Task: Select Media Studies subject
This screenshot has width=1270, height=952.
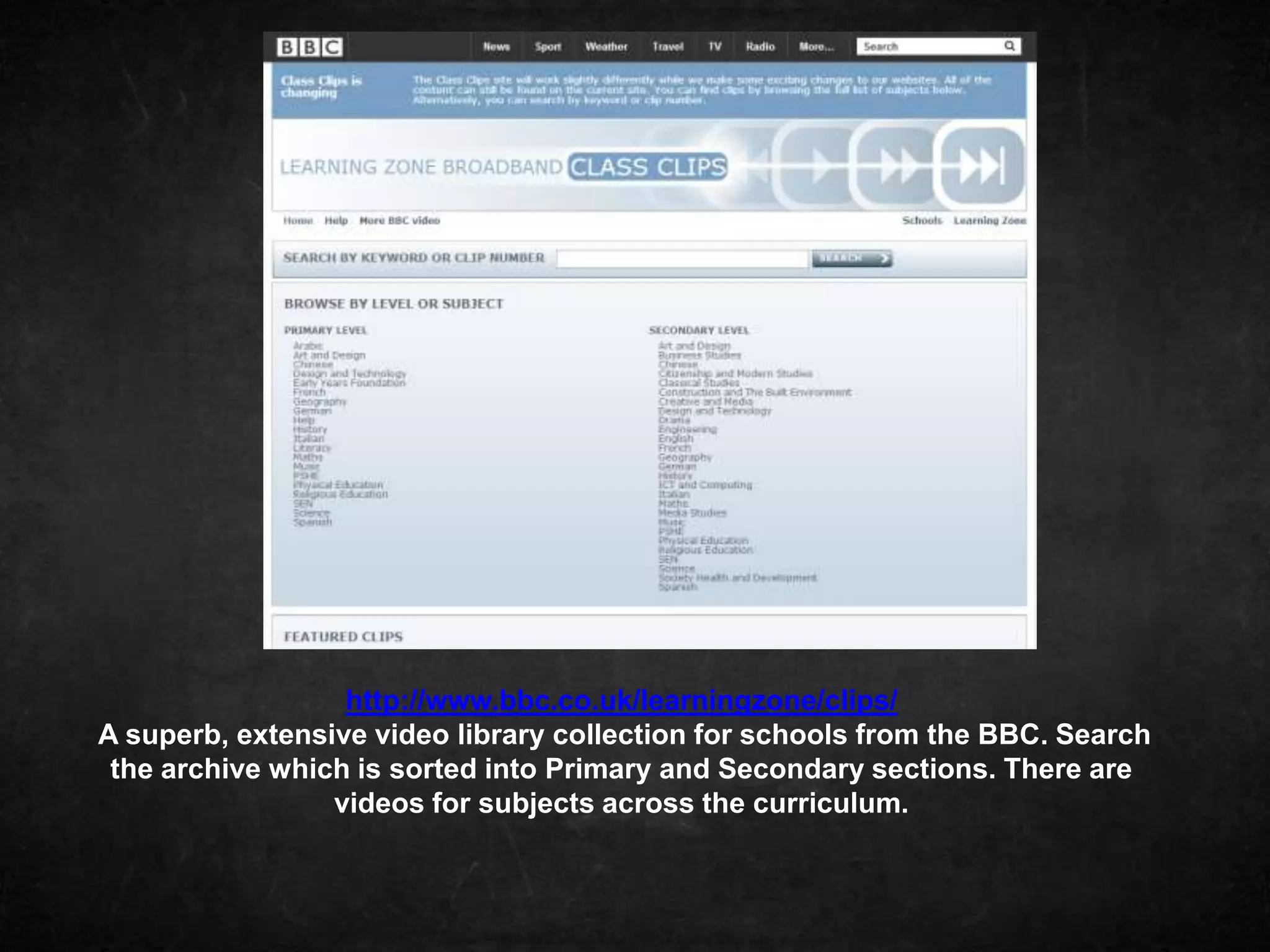Action: pyautogui.click(x=692, y=513)
